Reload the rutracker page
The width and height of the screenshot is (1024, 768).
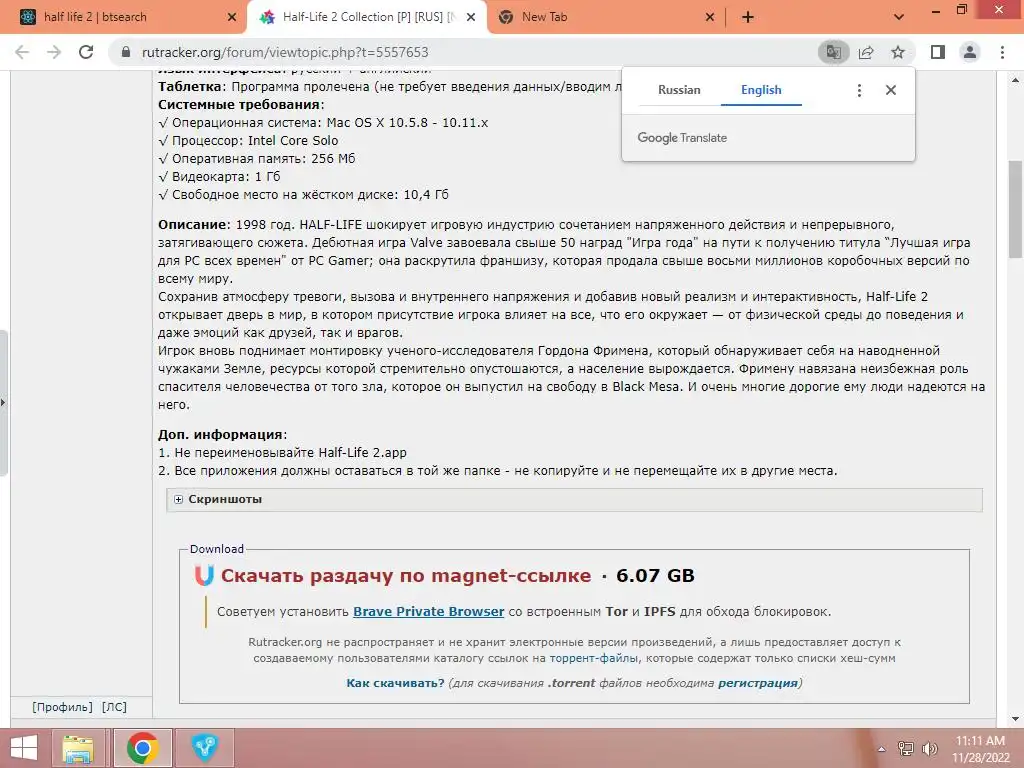coord(86,52)
